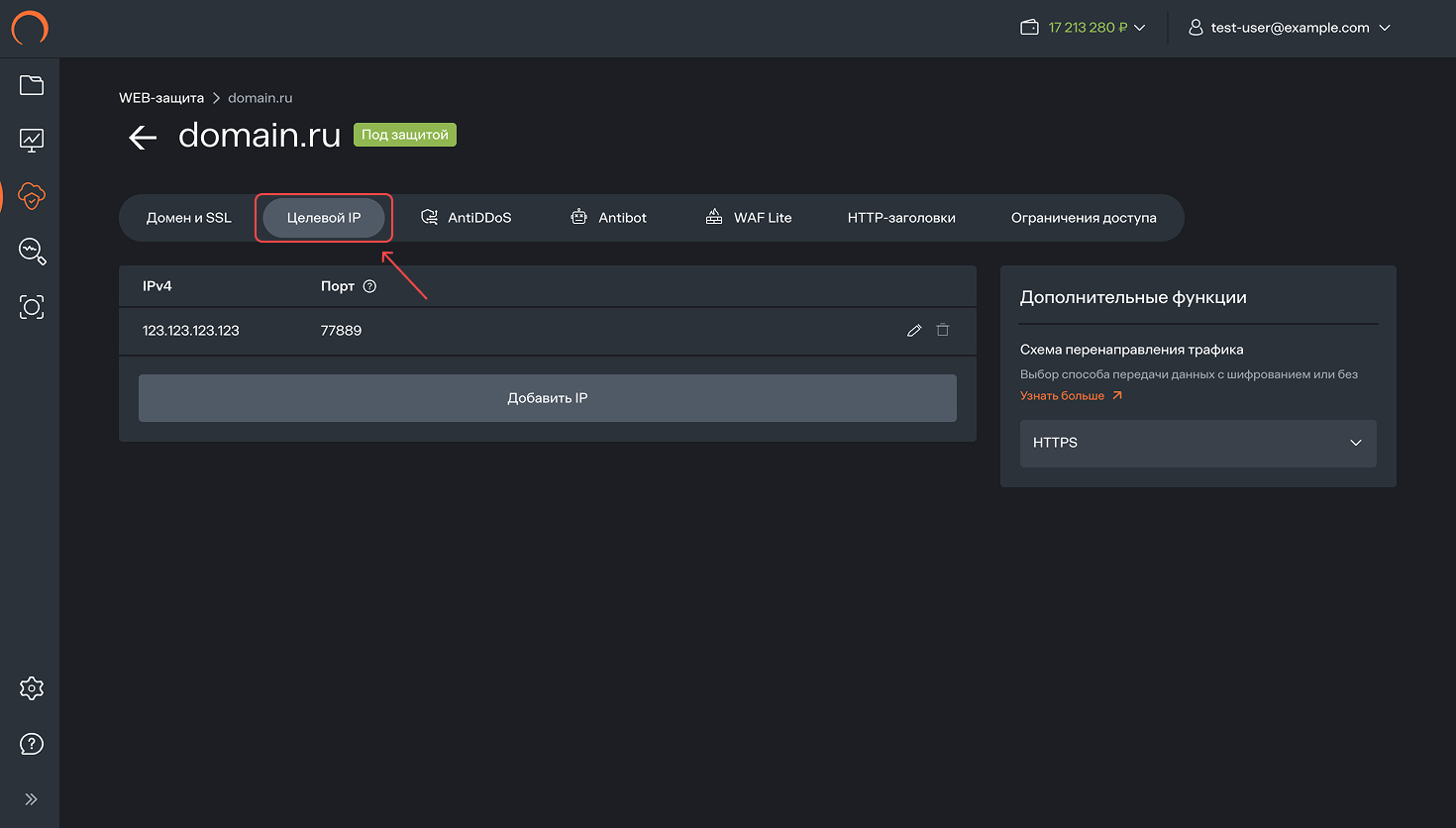Click the domain.ru page title

(x=260, y=135)
